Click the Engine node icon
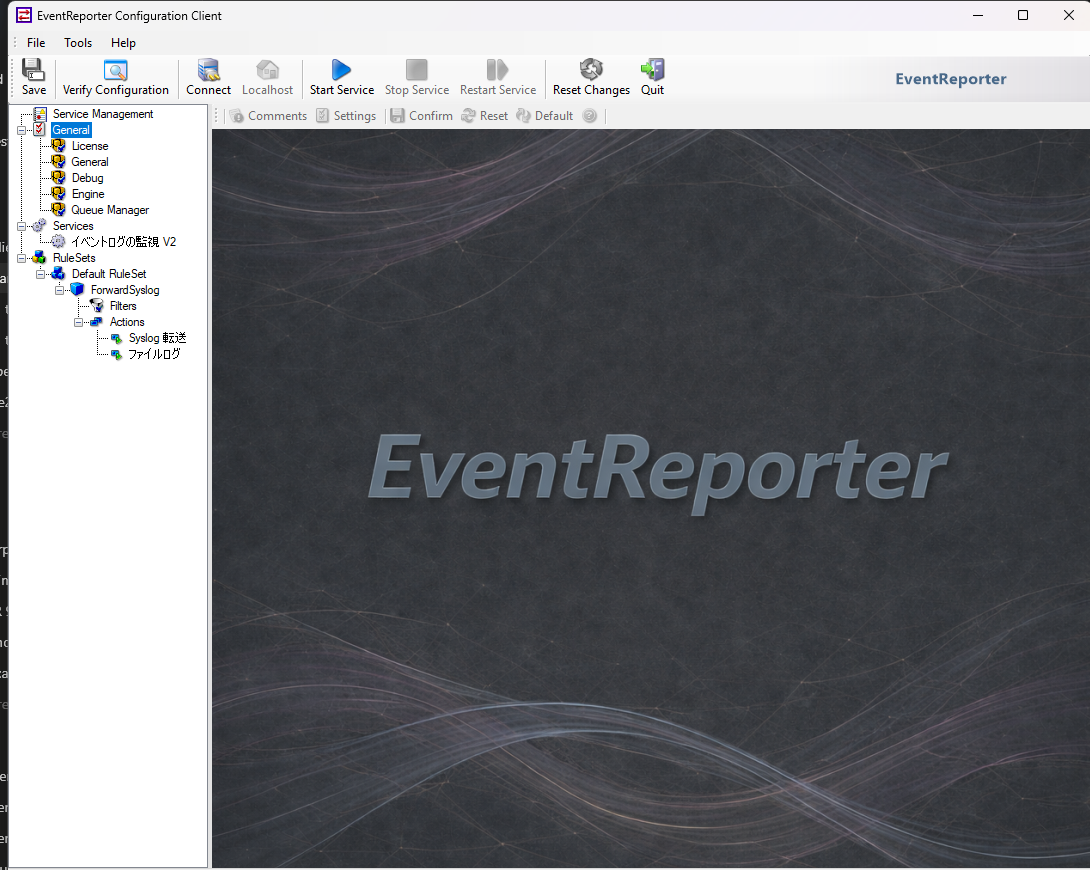This screenshot has height=870, width=1090. pyautogui.click(x=58, y=194)
